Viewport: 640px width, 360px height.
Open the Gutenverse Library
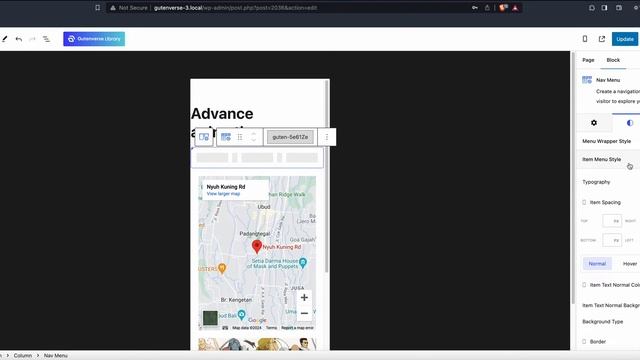click(x=94, y=39)
